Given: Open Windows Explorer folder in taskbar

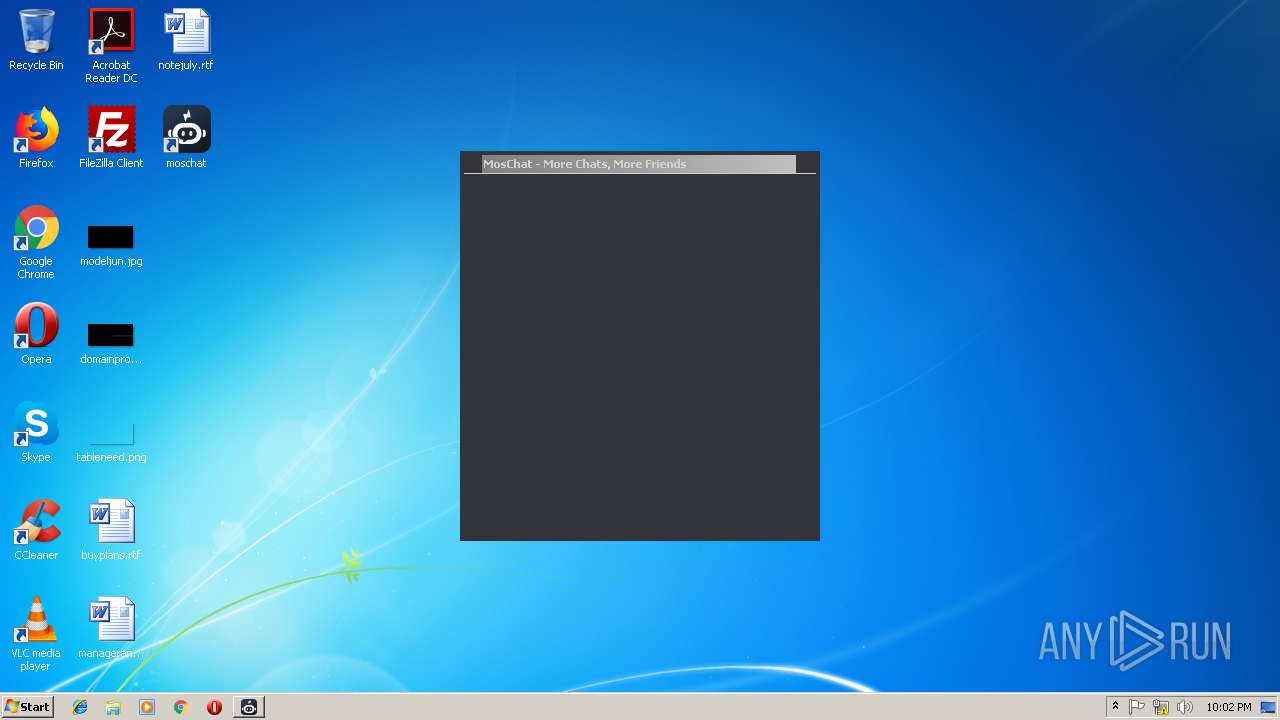Looking at the screenshot, I should [x=113, y=707].
